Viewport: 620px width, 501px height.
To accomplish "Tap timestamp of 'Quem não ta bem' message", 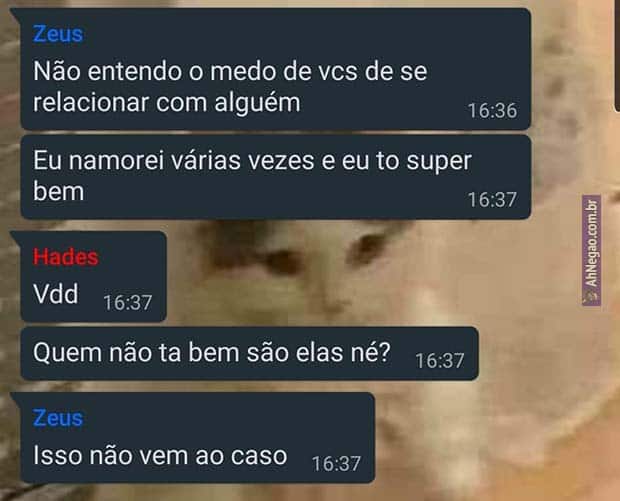I will pos(440,361).
